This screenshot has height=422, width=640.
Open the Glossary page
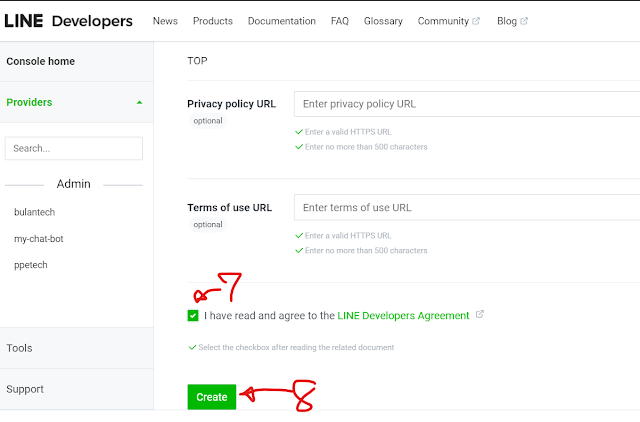coord(383,21)
